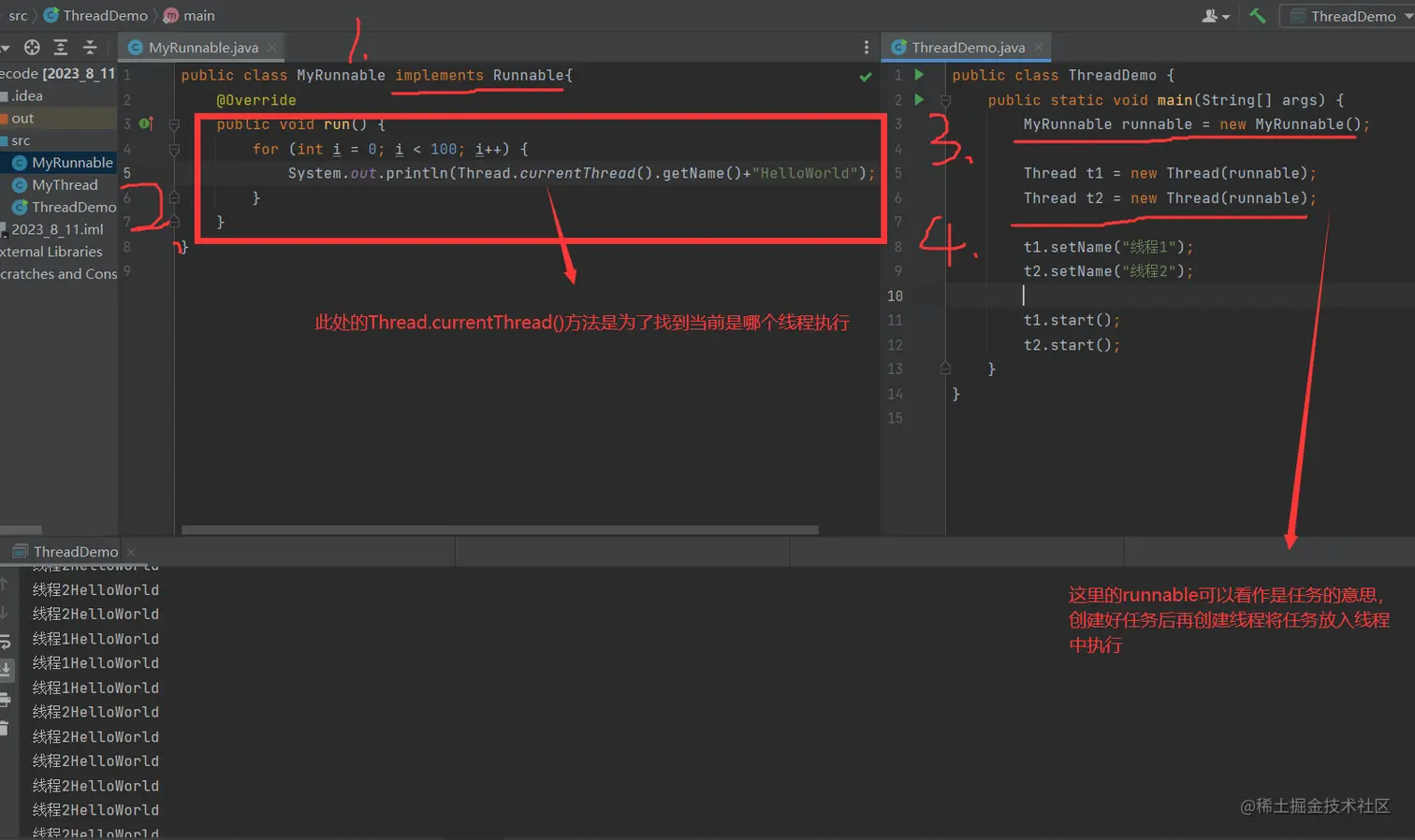This screenshot has height=840, width=1415.
Task: Switch to the MyRunnable.java editor tab
Action: [x=202, y=47]
